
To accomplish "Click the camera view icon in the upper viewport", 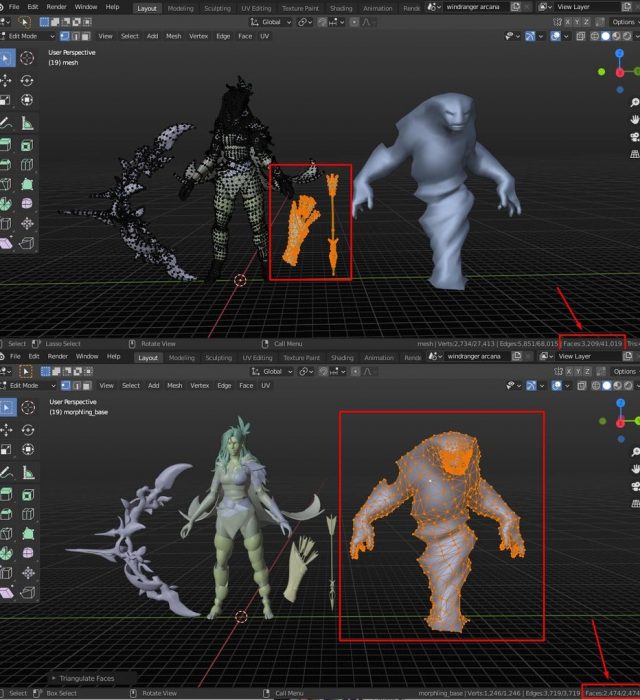I will click(634, 137).
